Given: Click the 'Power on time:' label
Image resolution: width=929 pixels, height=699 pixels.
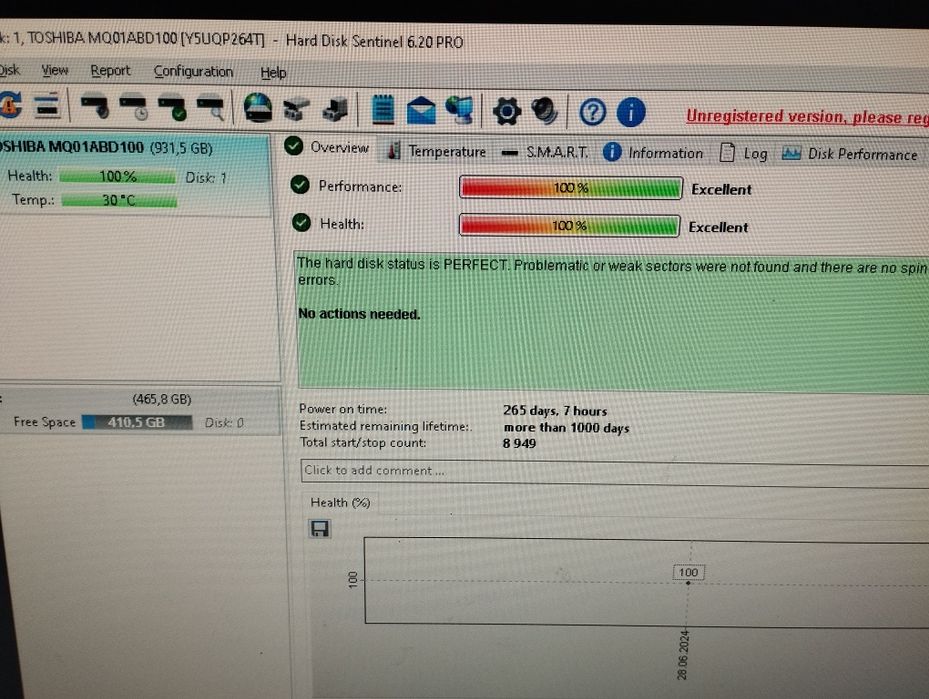Looking at the screenshot, I should 343,409.
